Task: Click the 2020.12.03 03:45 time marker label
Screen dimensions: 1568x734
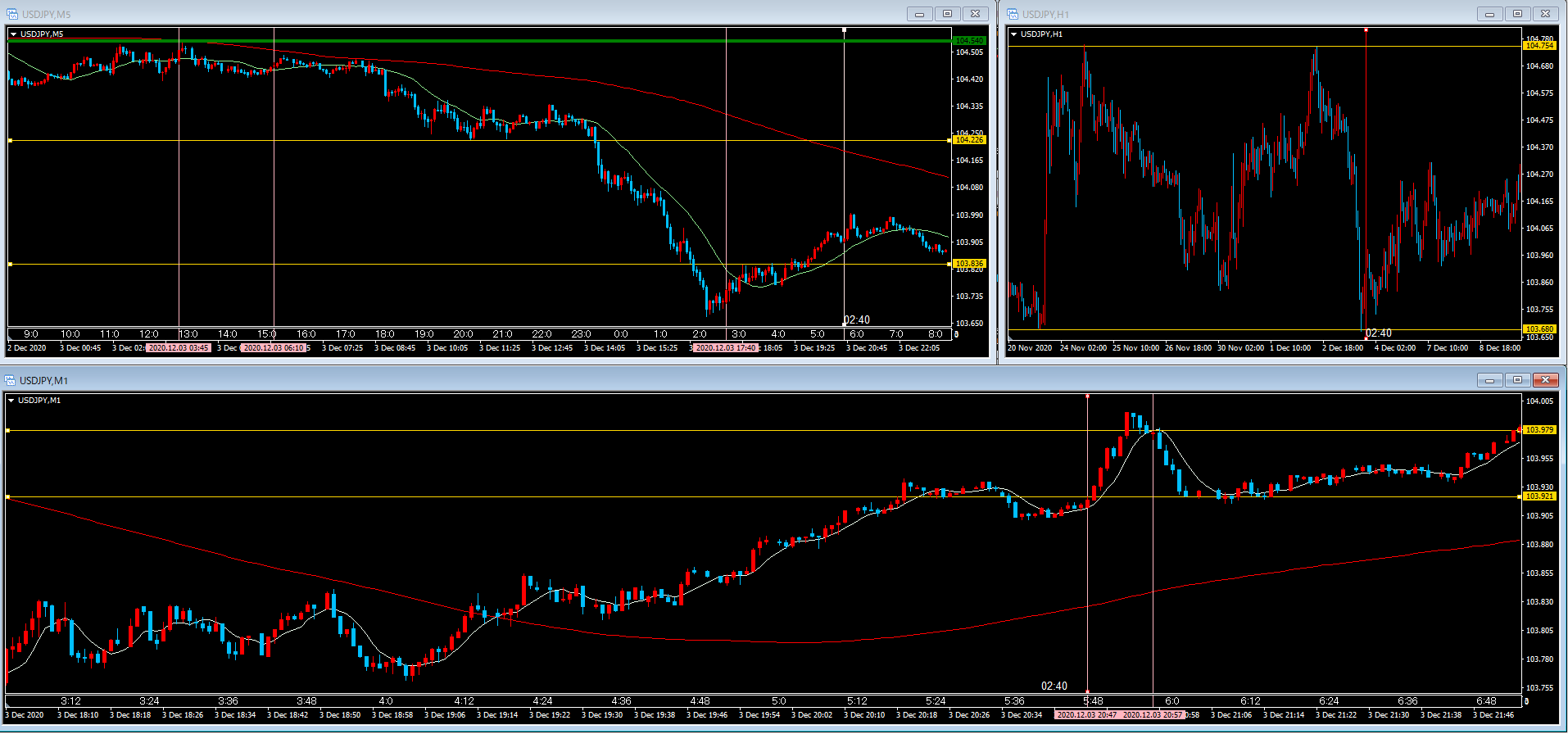Action: [179, 348]
